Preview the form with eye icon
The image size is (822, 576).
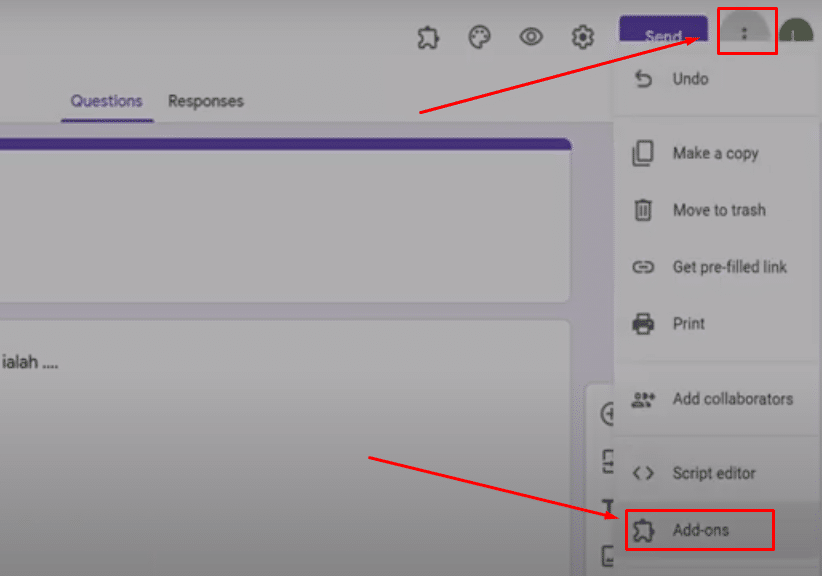click(x=531, y=37)
